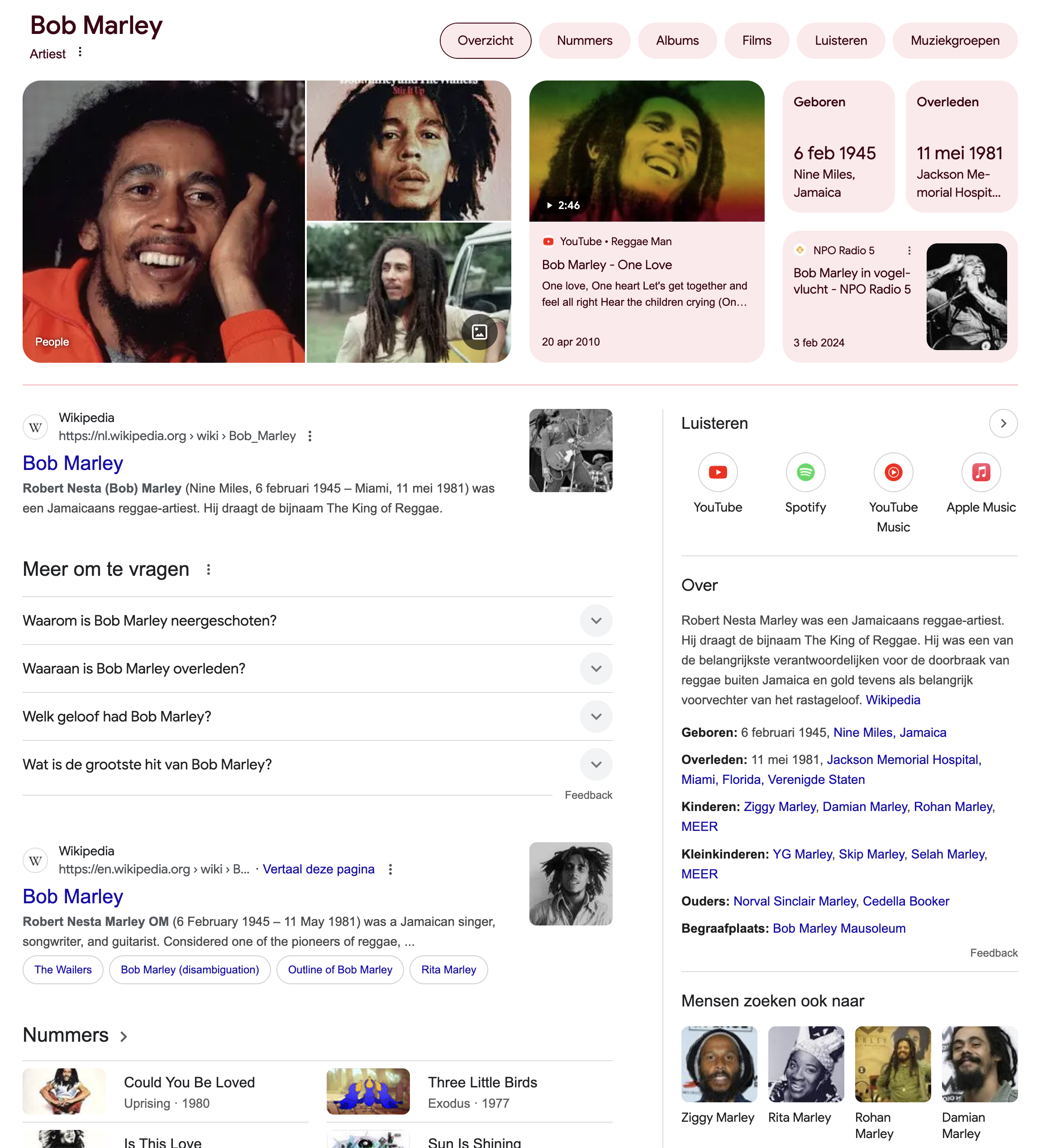Play Bob Marley One Love video thumbnail

click(x=647, y=151)
